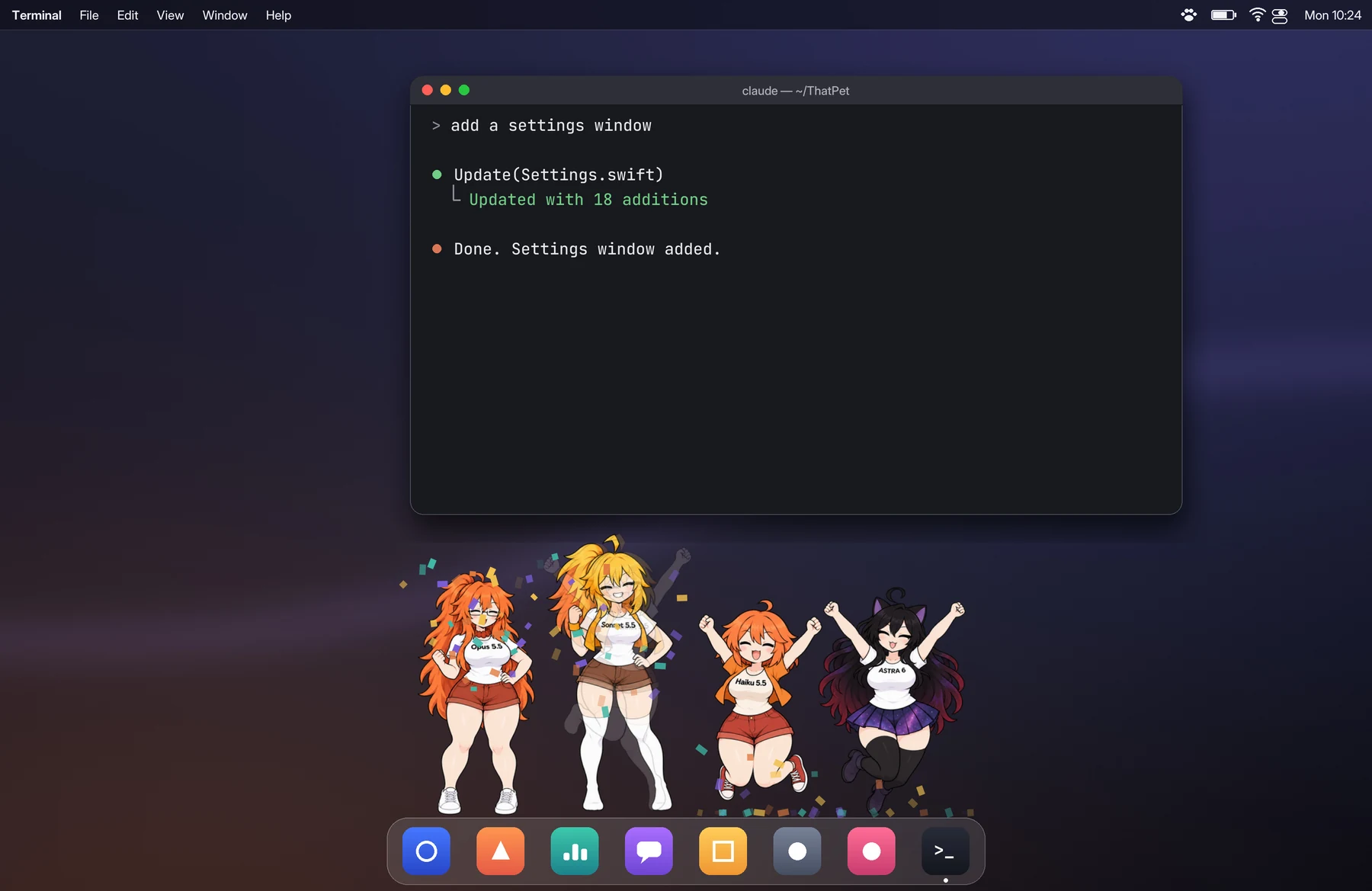Open the purple chat bubble dock app
1372x891 pixels.
pos(649,851)
